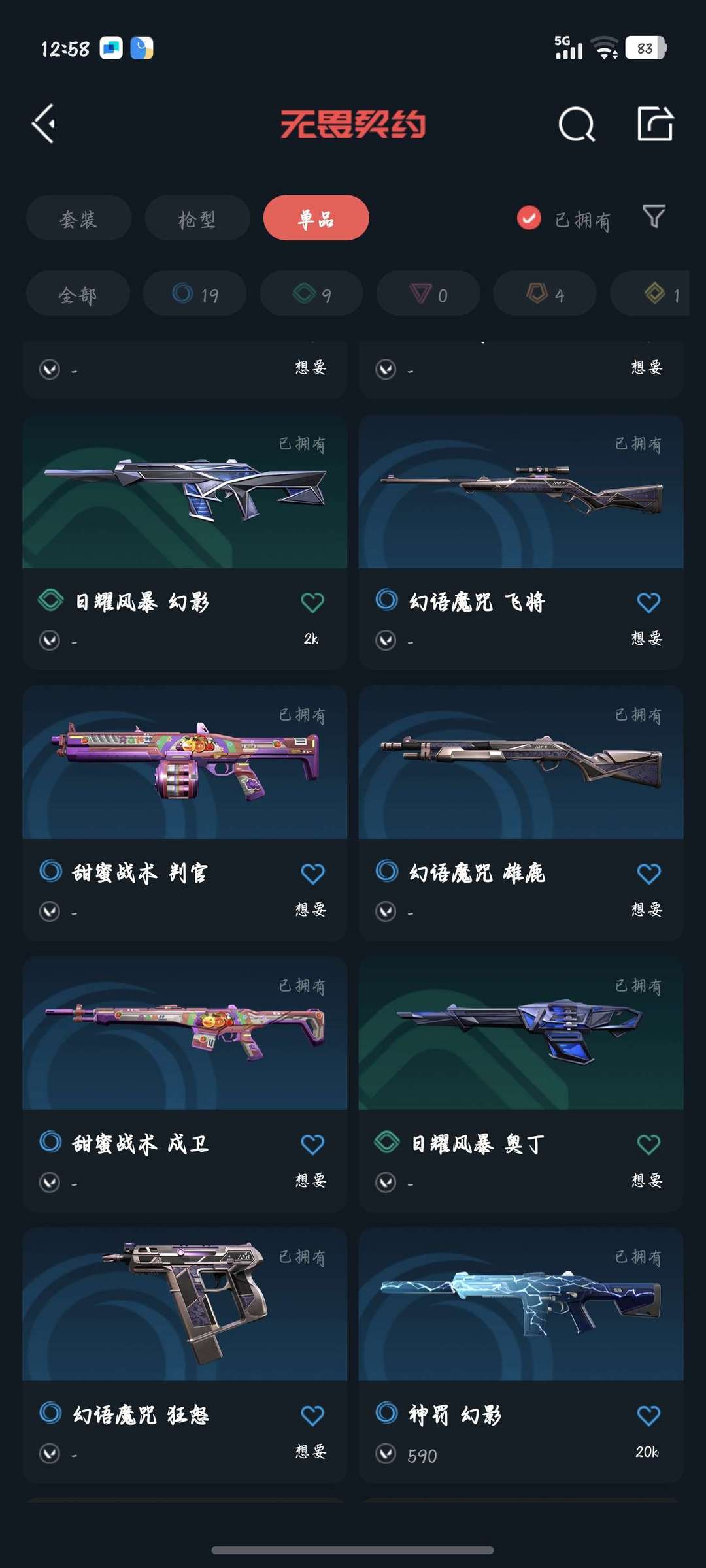Tap heart on 神罚 幻影
Viewport: 706px width, 1568px height.
[x=648, y=1416]
